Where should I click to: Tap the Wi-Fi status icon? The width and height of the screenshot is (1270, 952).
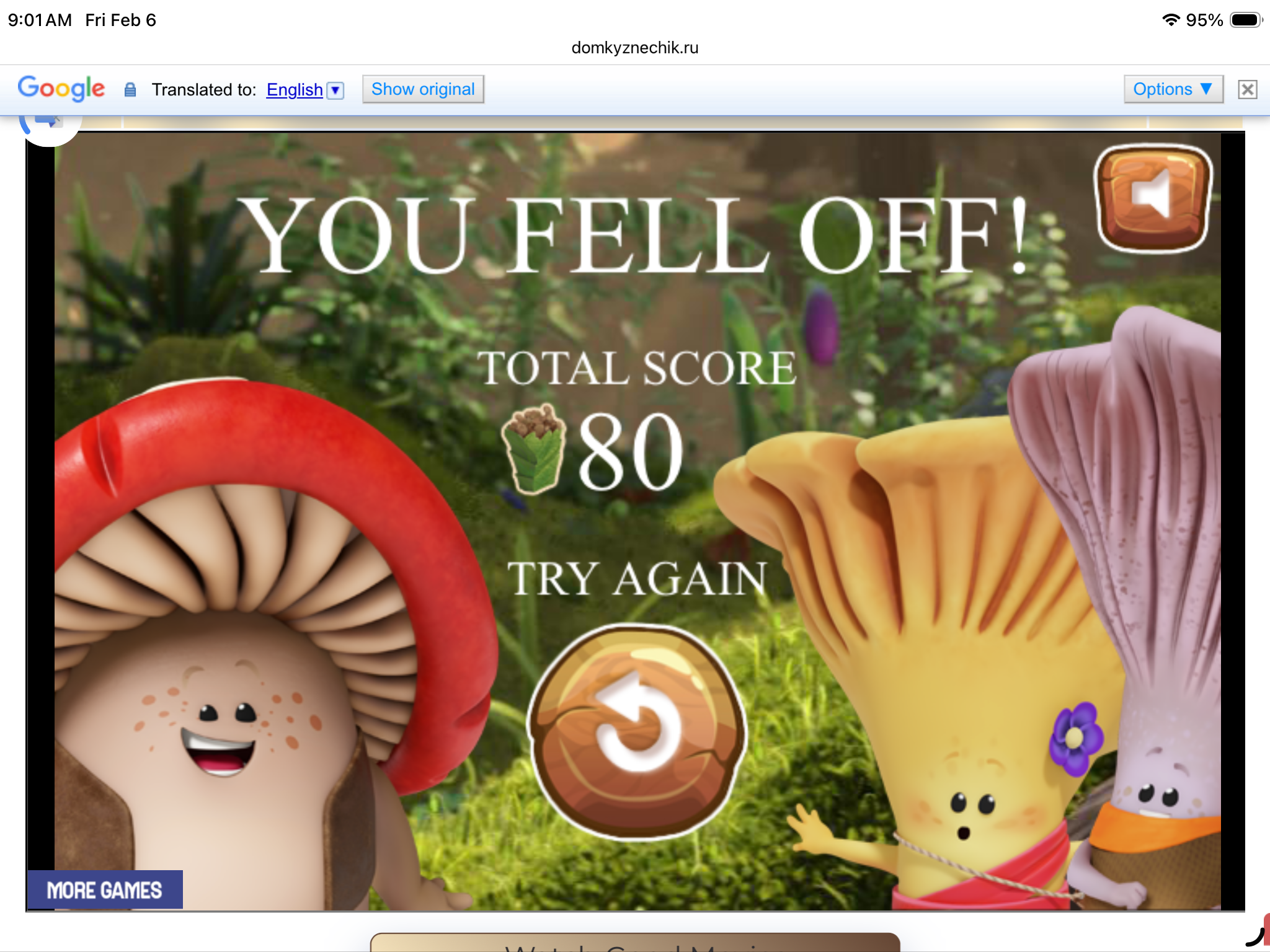pyautogui.click(x=1170, y=20)
